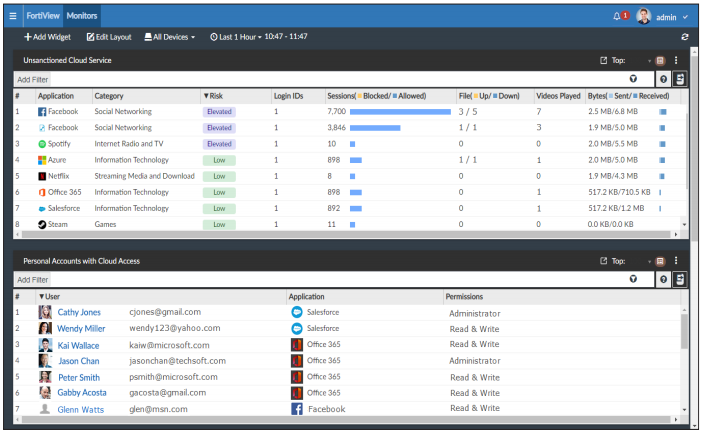Viewport: 702px width, 433px height.
Task: Open Peter Smith user link
Action: [x=79, y=377]
